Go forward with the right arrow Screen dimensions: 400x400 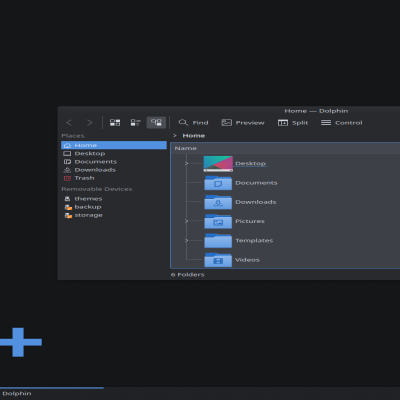89,123
